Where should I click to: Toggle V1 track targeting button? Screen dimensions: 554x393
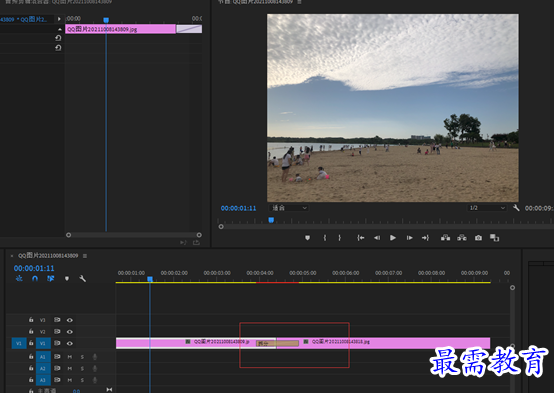(x=43, y=343)
